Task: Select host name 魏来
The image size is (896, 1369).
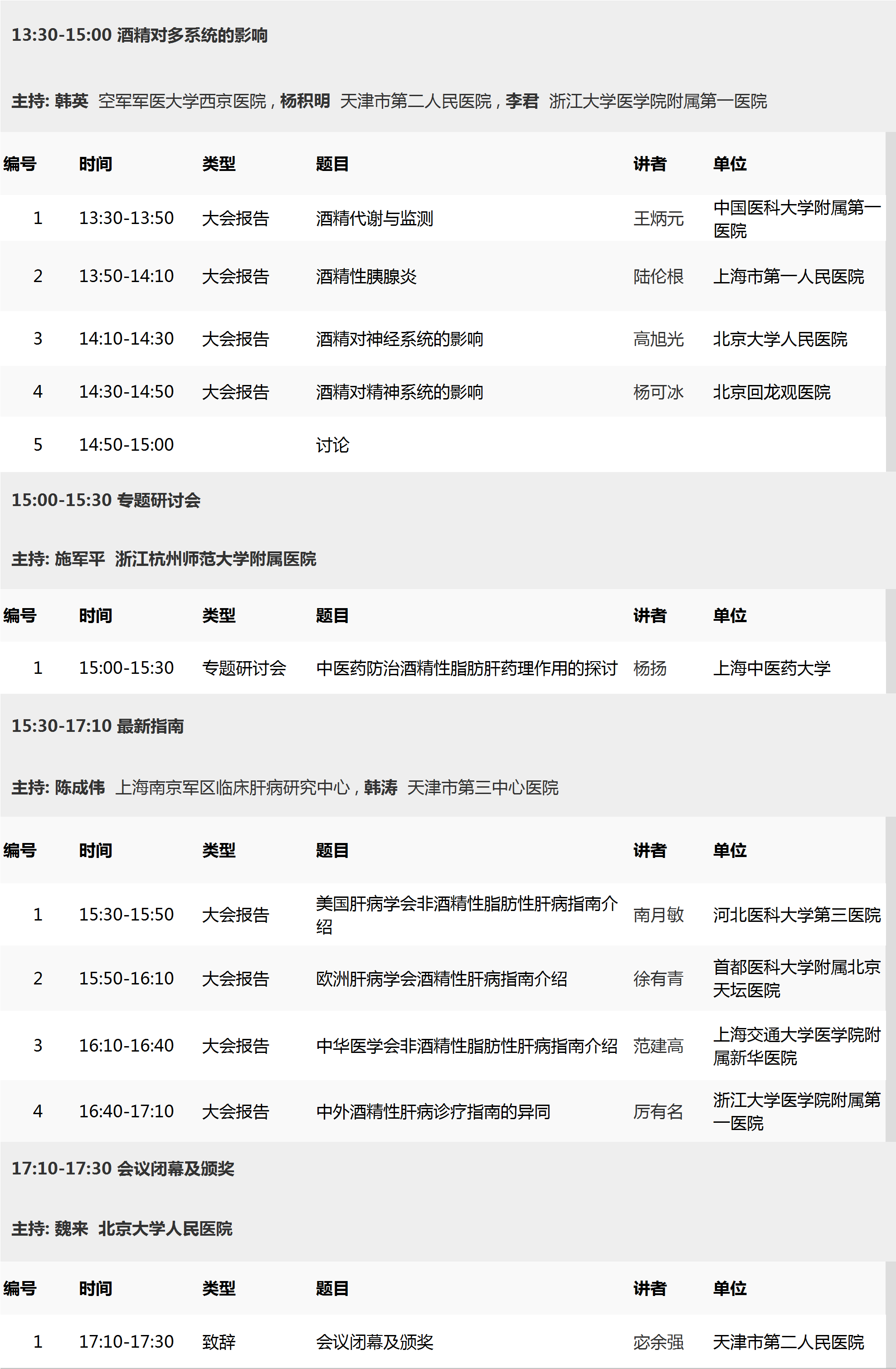Action: pyautogui.click(x=71, y=1228)
